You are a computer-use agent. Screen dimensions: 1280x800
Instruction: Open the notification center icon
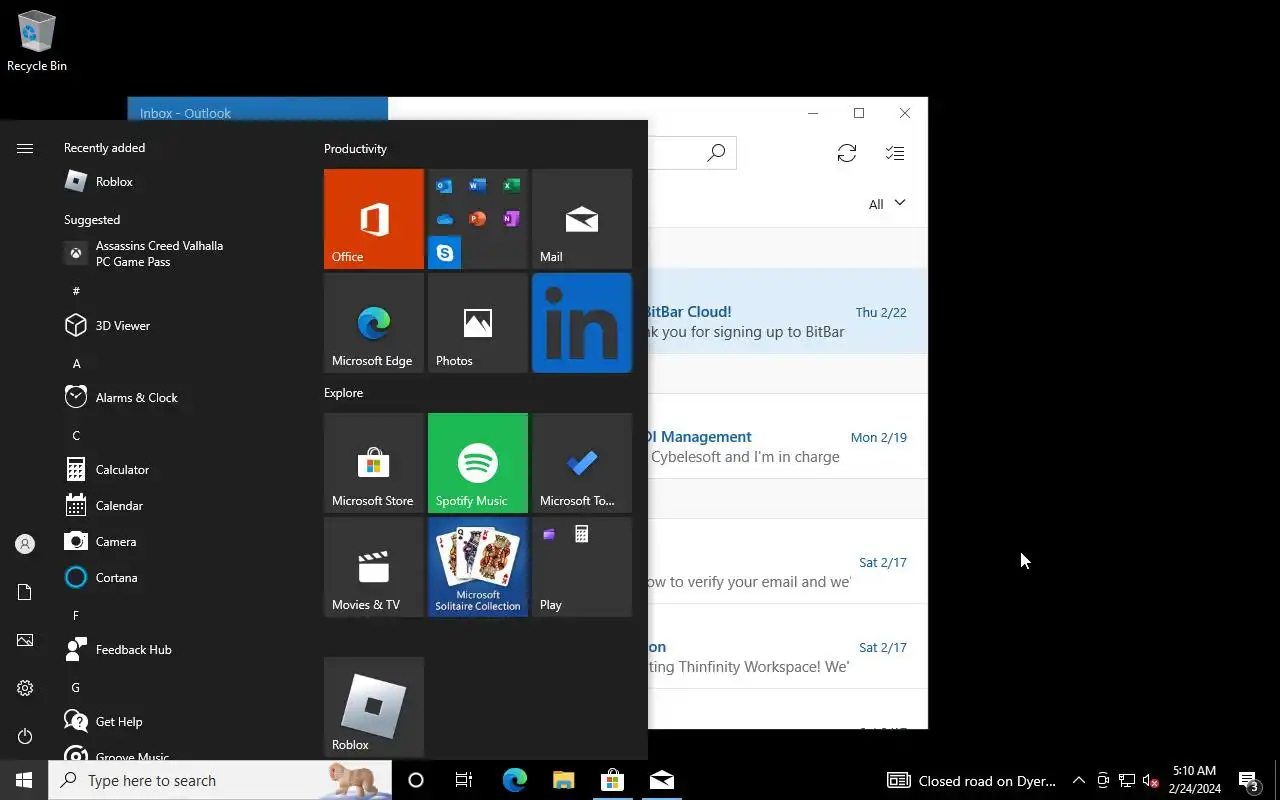1248,781
